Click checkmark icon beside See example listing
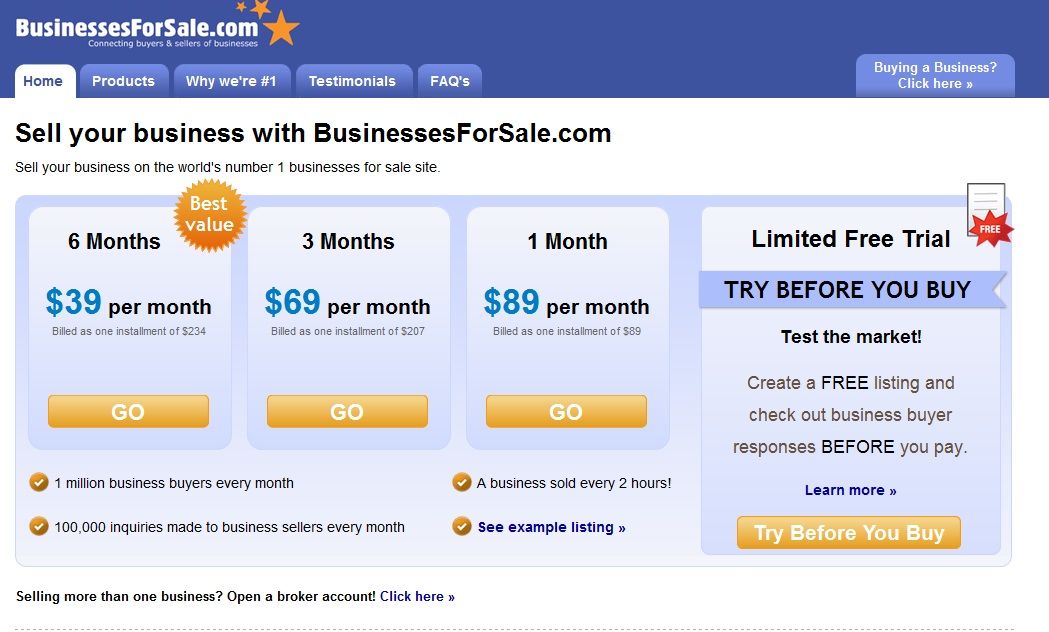 tap(462, 526)
